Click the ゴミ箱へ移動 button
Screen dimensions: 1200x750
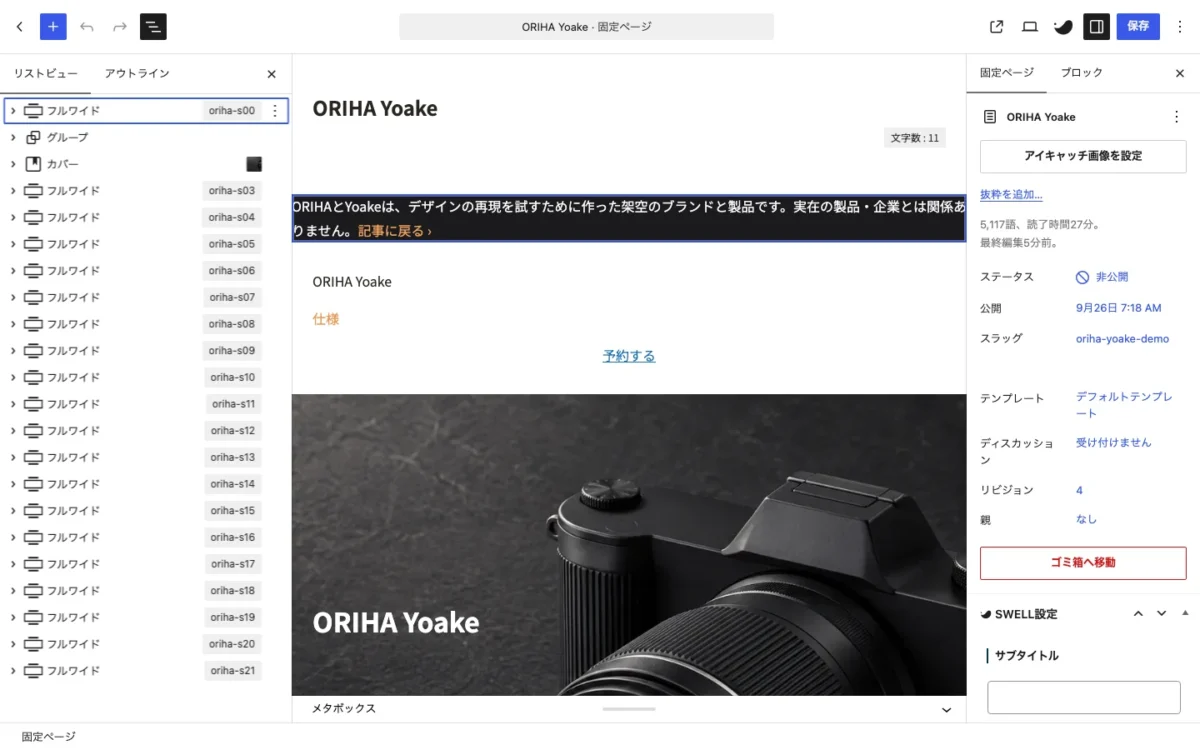click(1083, 563)
